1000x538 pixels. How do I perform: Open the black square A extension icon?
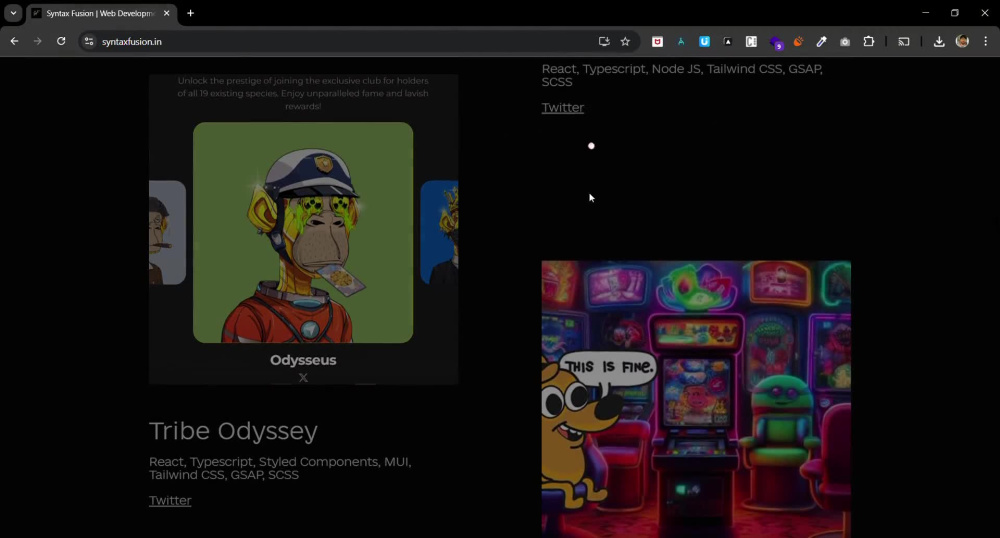[728, 41]
